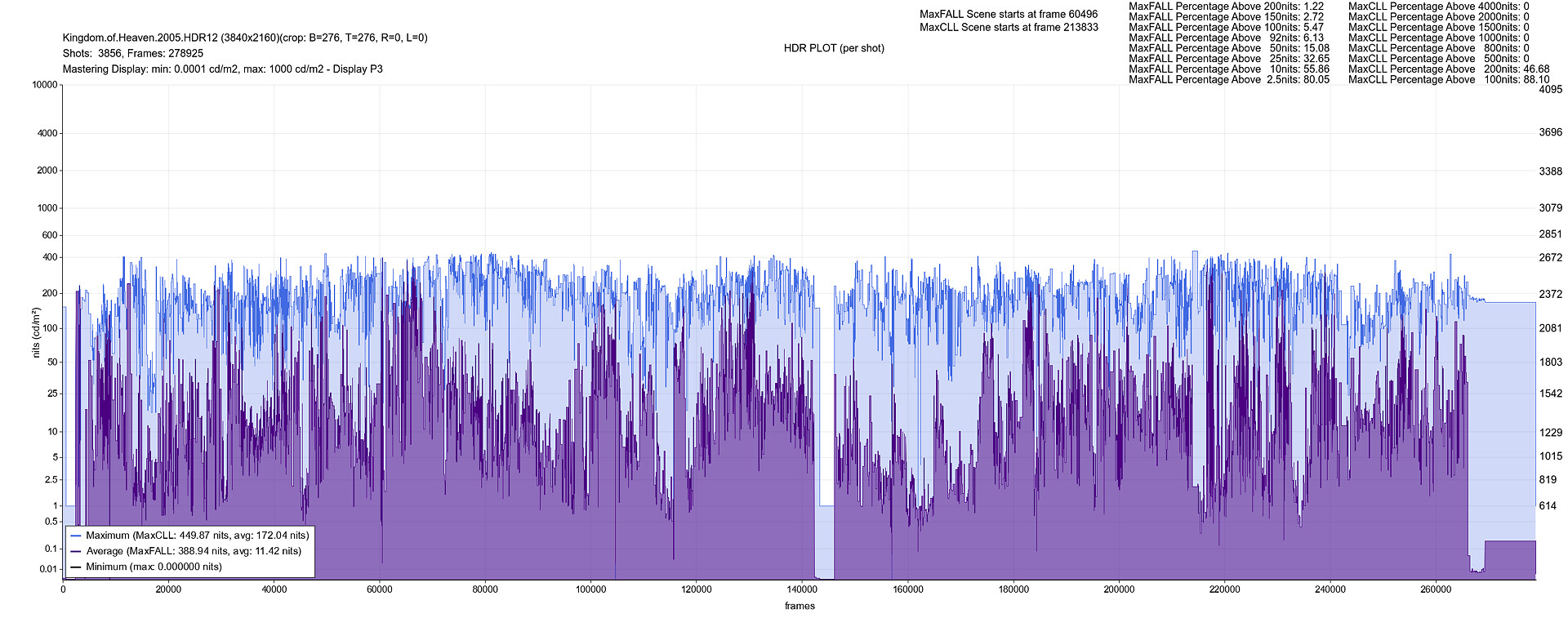Click the Mastering Display info line
Screen dimensions: 1568x627
[222, 69]
